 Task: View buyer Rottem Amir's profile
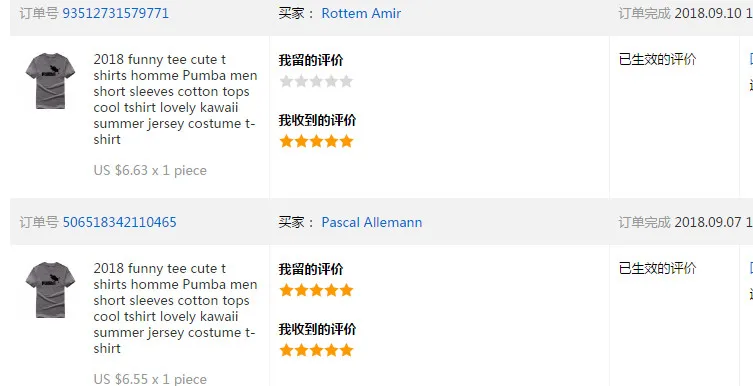click(x=361, y=13)
